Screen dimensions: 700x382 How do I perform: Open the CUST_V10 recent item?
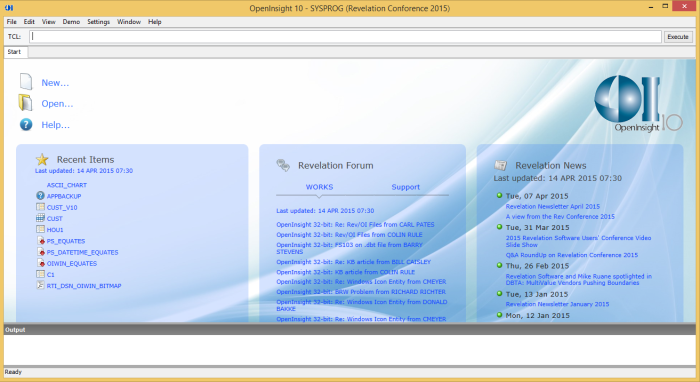pos(62,207)
